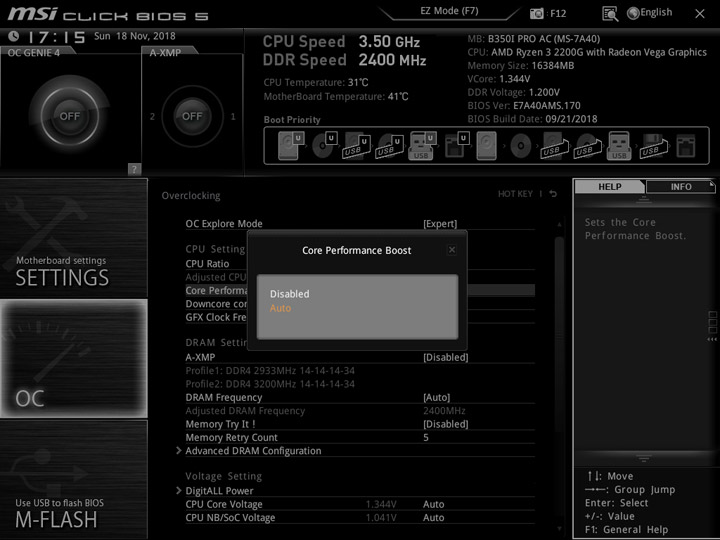The width and height of the screenshot is (720, 540).
Task: Switch to the HELP tab
Action: [x=610, y=186]
